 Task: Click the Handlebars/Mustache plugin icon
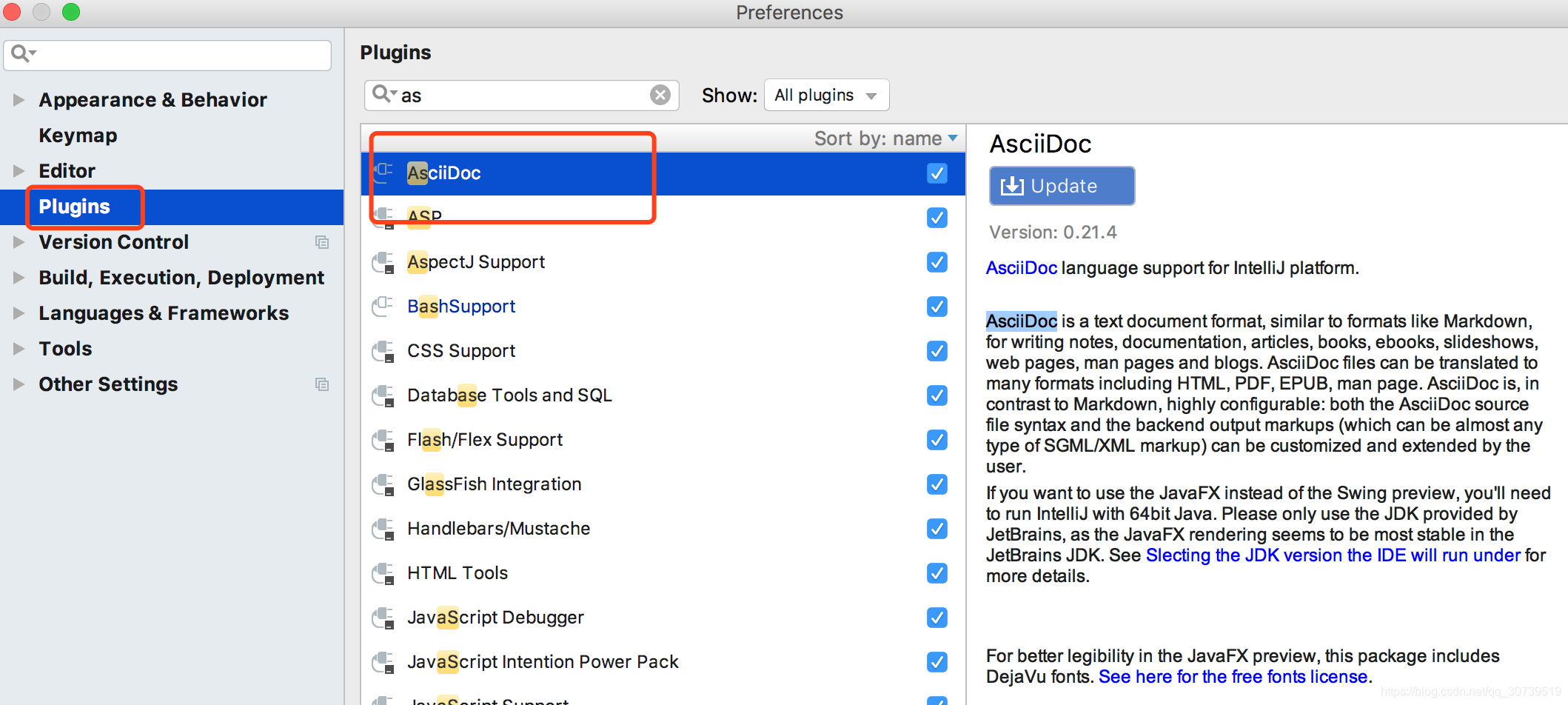(x=383, y=529)
